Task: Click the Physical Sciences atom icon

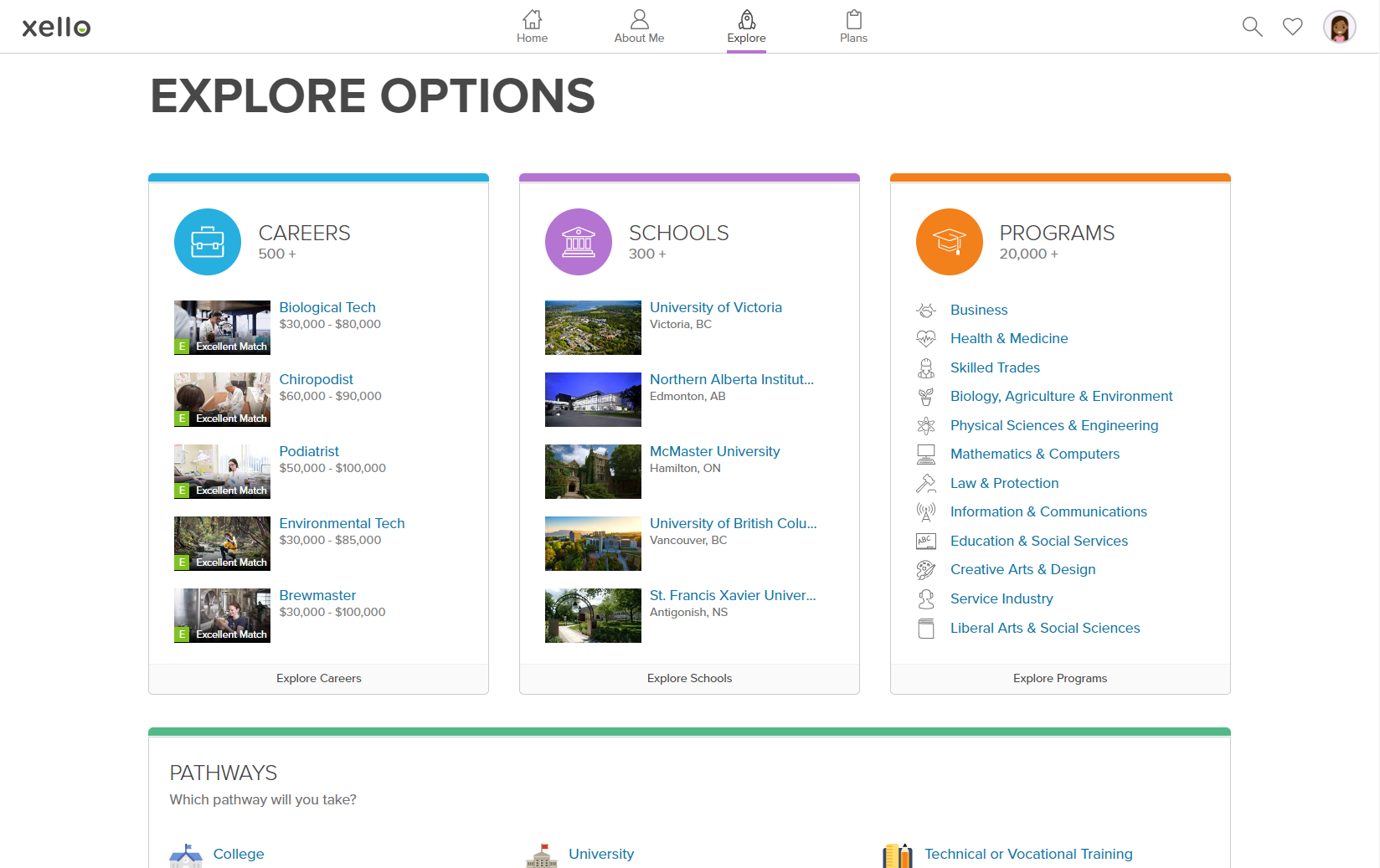Action: point(926,426)
